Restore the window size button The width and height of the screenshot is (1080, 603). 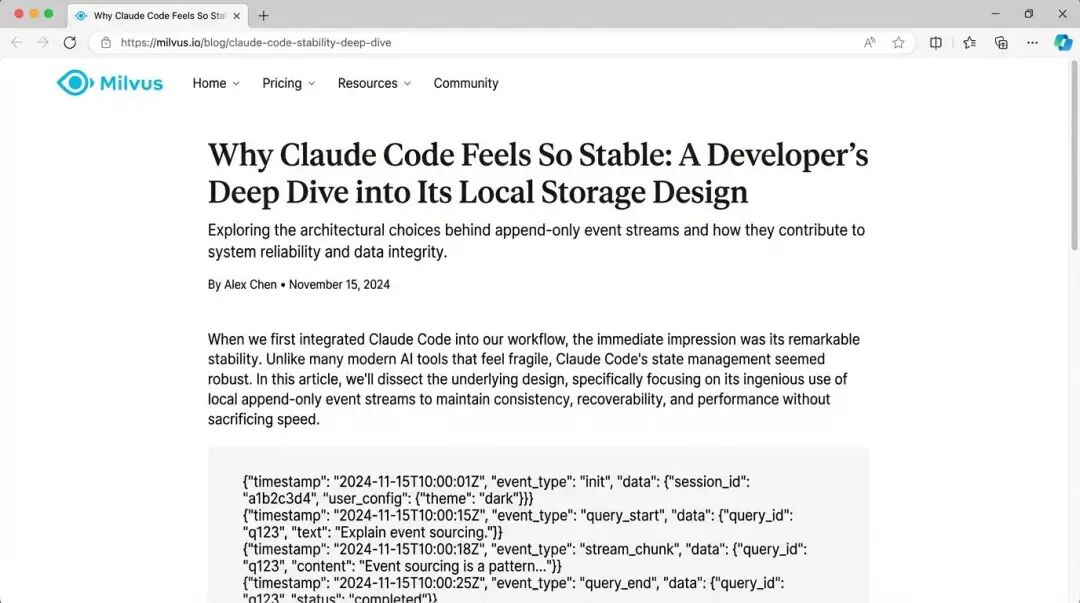coord(1028,14)
